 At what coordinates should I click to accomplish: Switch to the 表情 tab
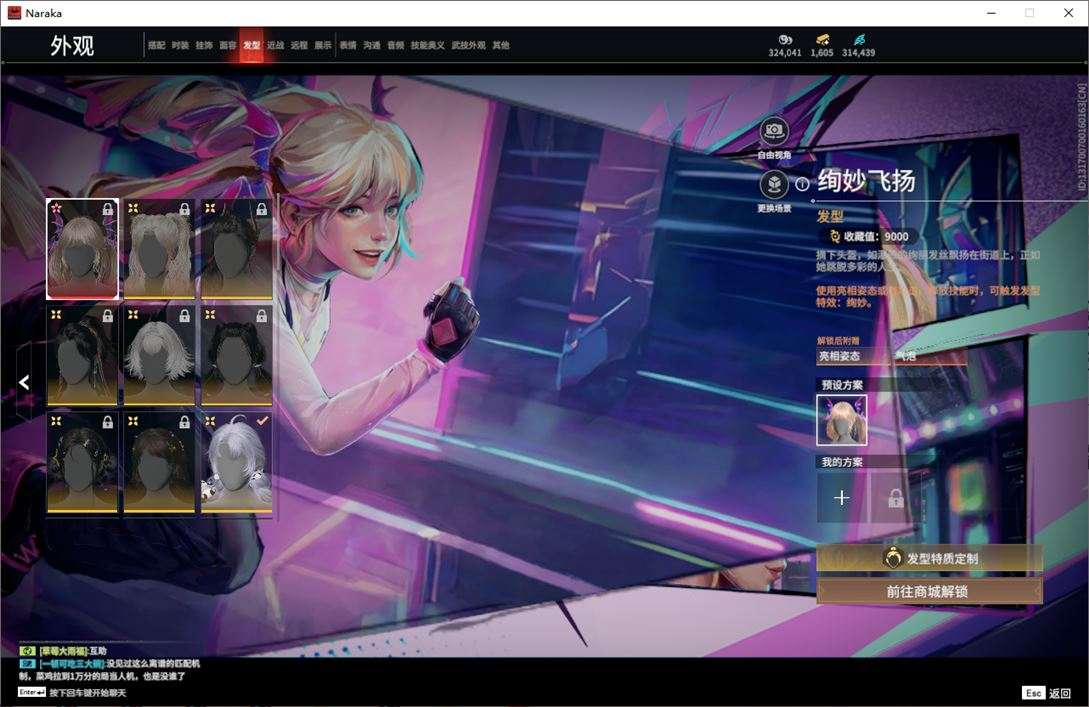(x=348, y=45)
